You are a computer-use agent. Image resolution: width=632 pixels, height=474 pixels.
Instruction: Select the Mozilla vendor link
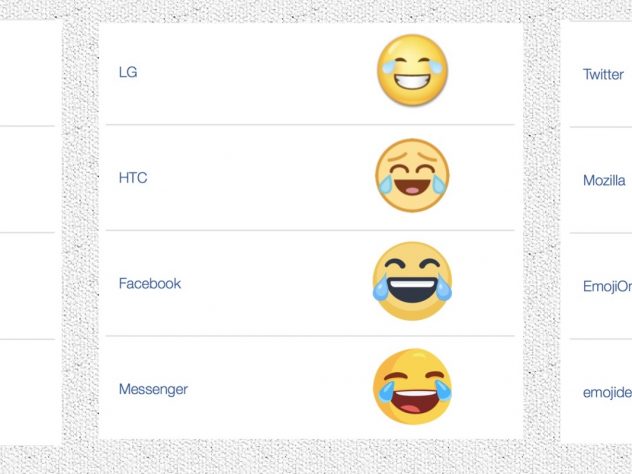coord(604,180)
